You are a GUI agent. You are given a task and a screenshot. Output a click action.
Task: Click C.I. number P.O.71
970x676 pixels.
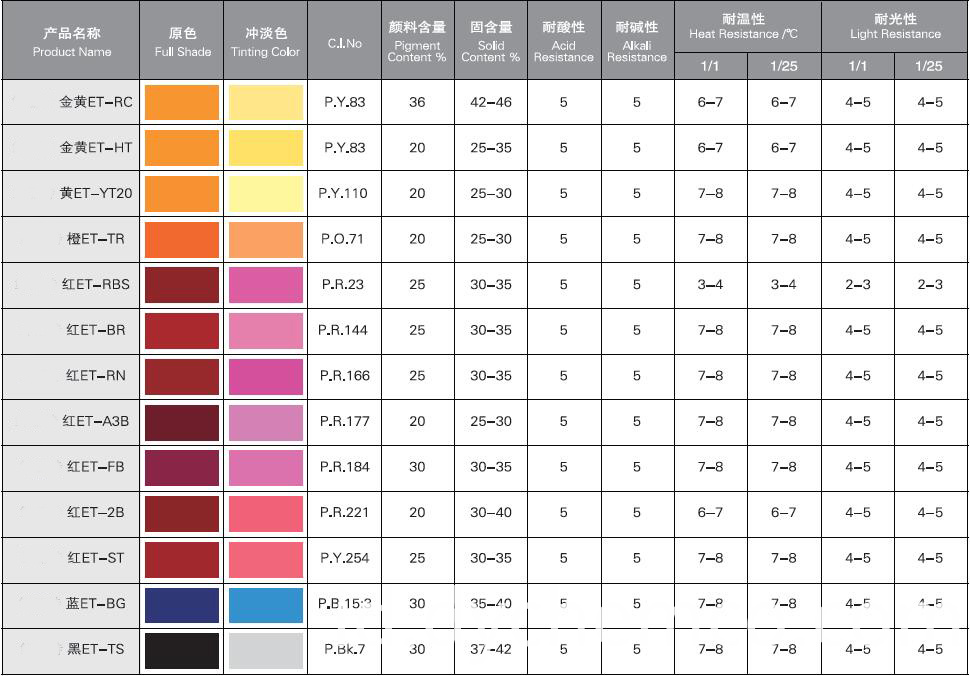coord(342,239)
